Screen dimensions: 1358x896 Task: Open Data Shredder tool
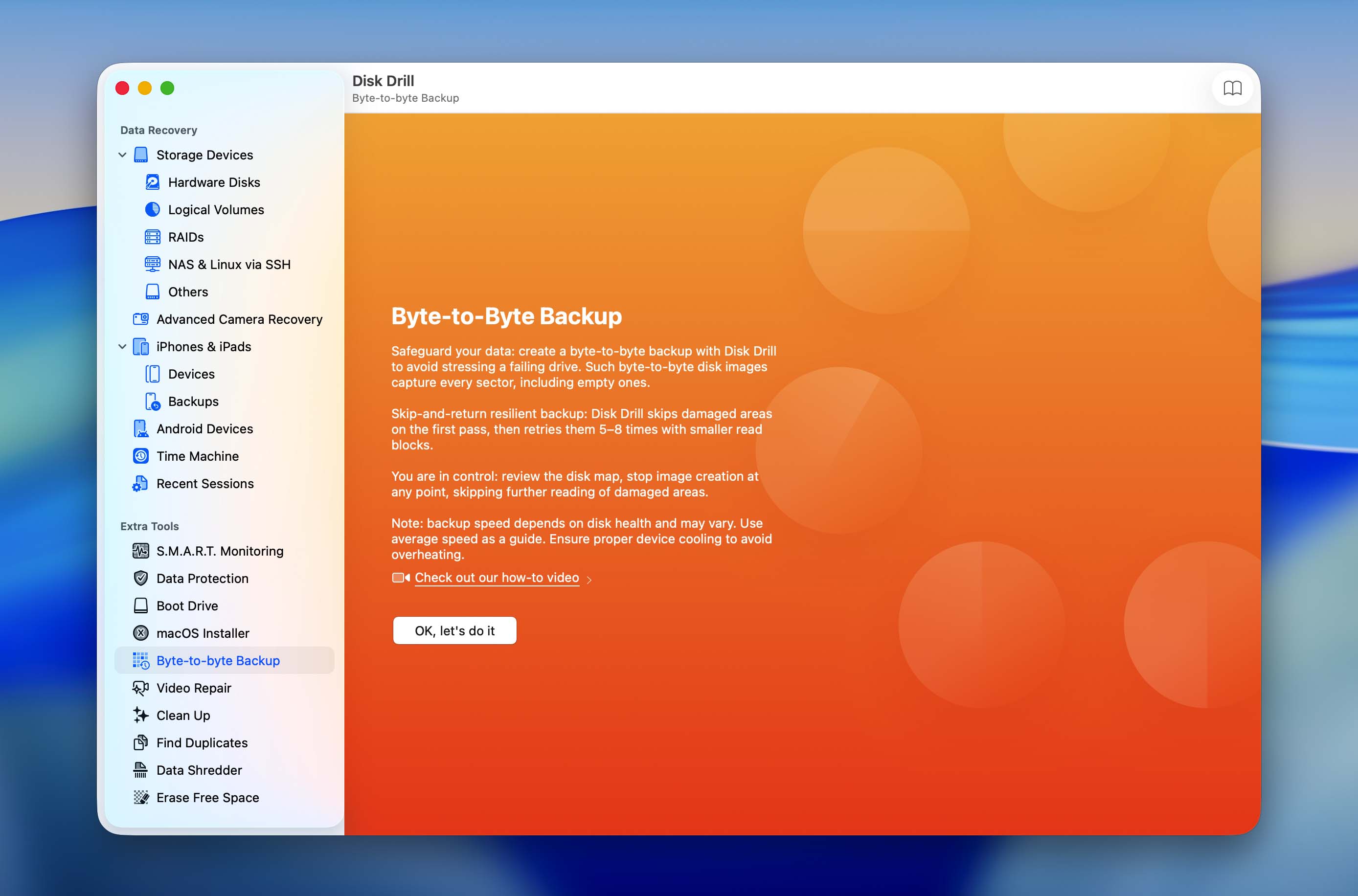click(x=225, y=771)
